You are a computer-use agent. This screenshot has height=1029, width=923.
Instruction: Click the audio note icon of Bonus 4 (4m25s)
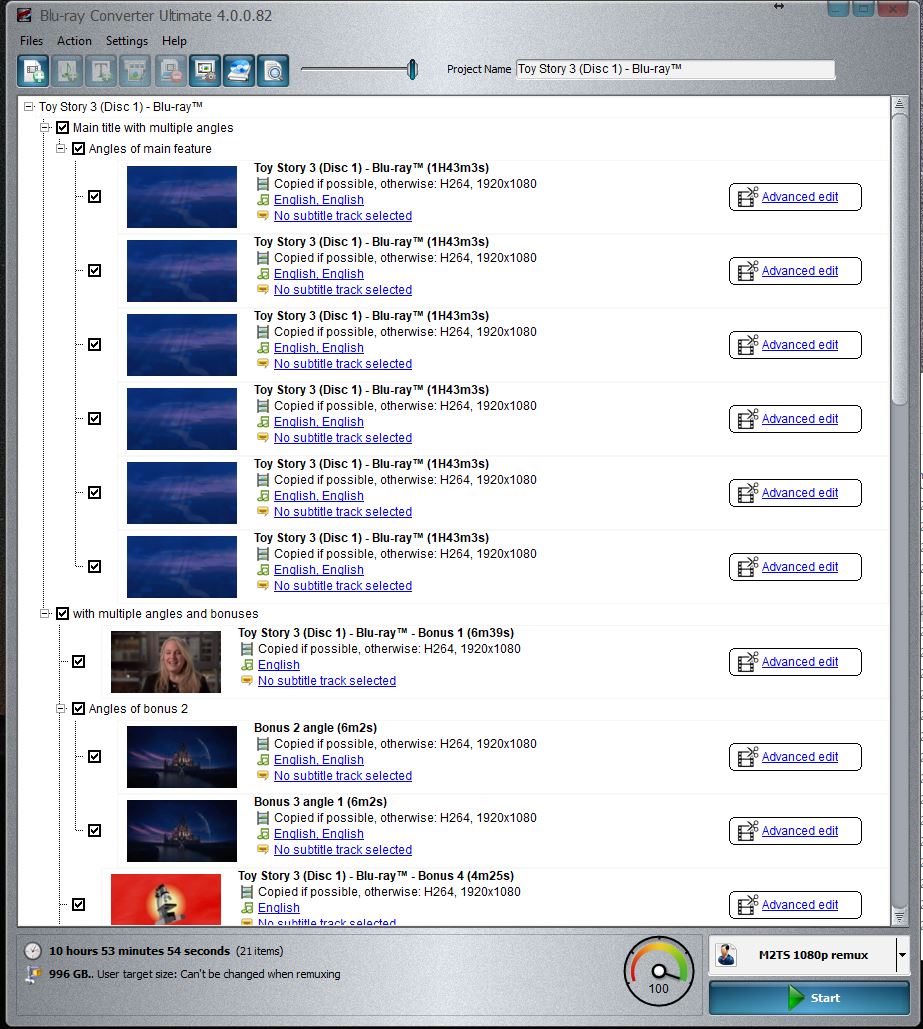(247, 908)
